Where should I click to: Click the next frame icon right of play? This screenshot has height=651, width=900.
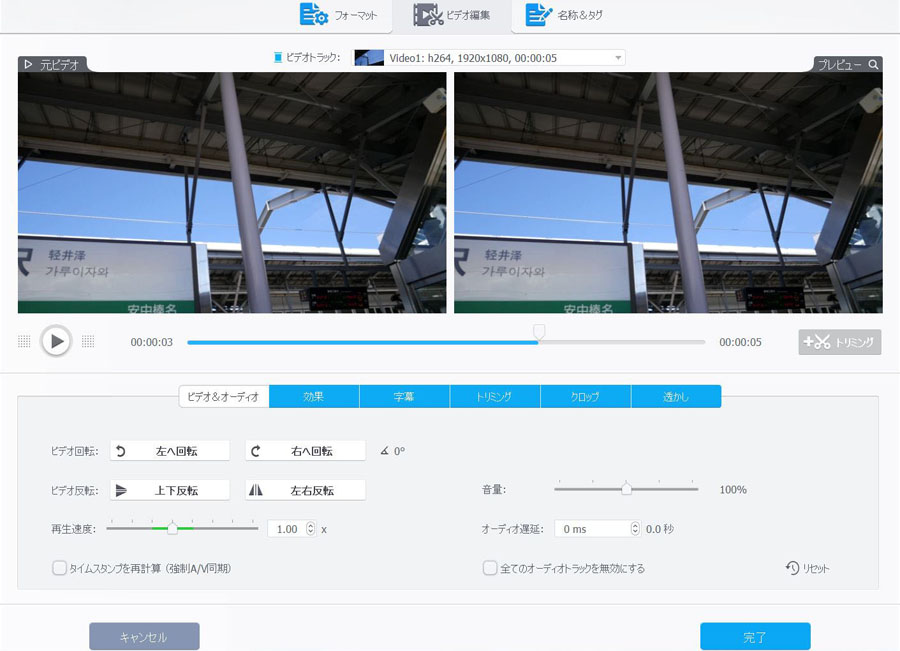coord(88,342)
